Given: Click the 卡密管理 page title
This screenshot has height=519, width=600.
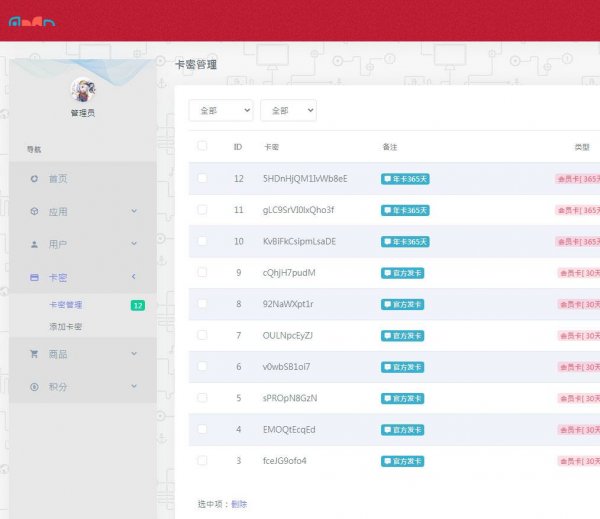Looking at the screenshot, I should tap(196, 65).
